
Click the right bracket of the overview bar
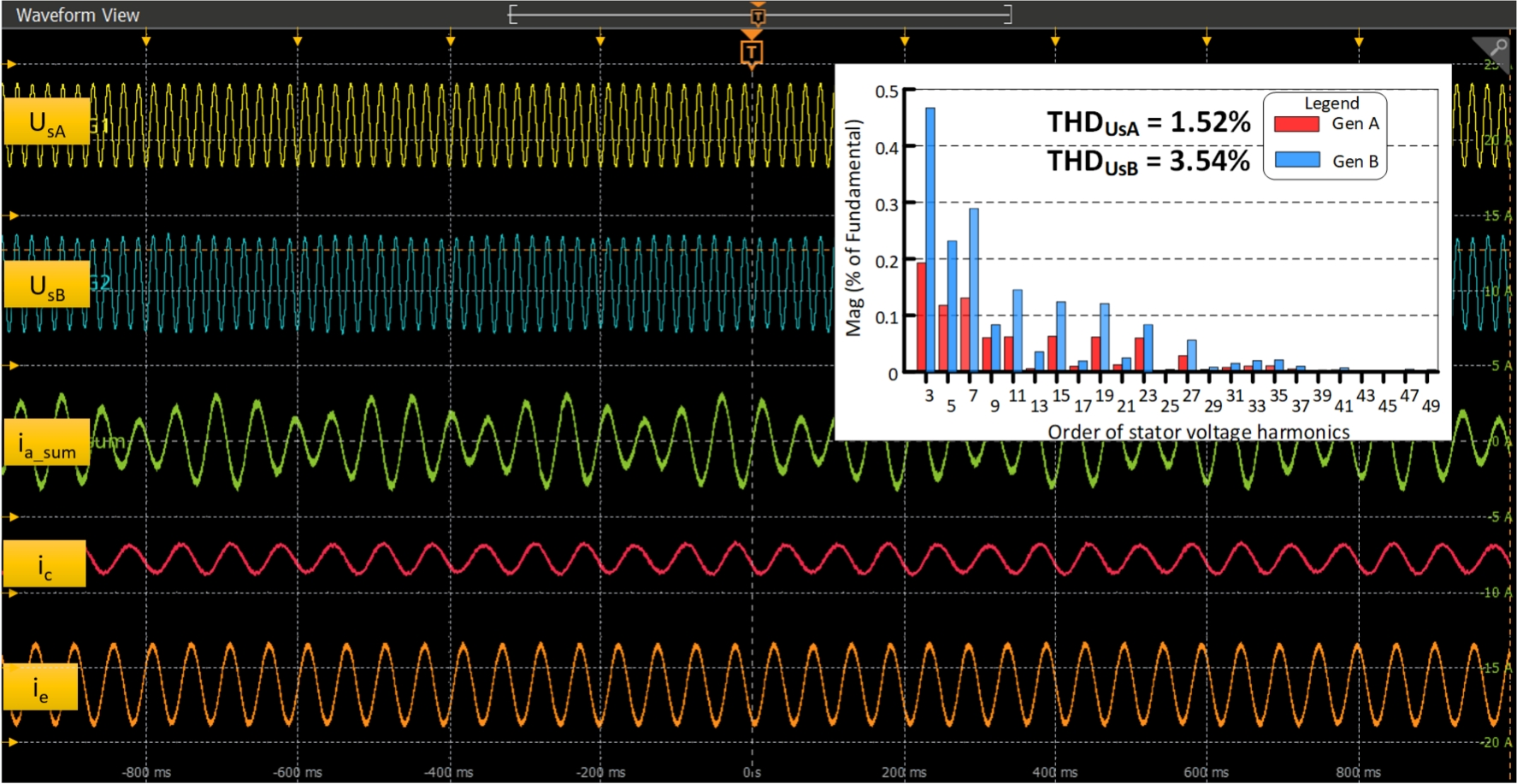pos(1007,15)
